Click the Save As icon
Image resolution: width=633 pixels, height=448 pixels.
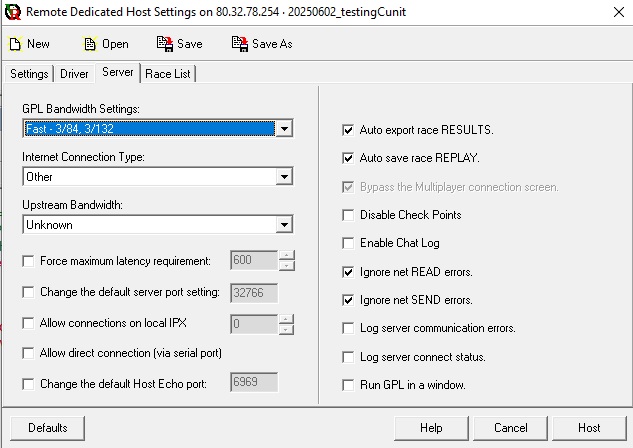tap(240, 44)
